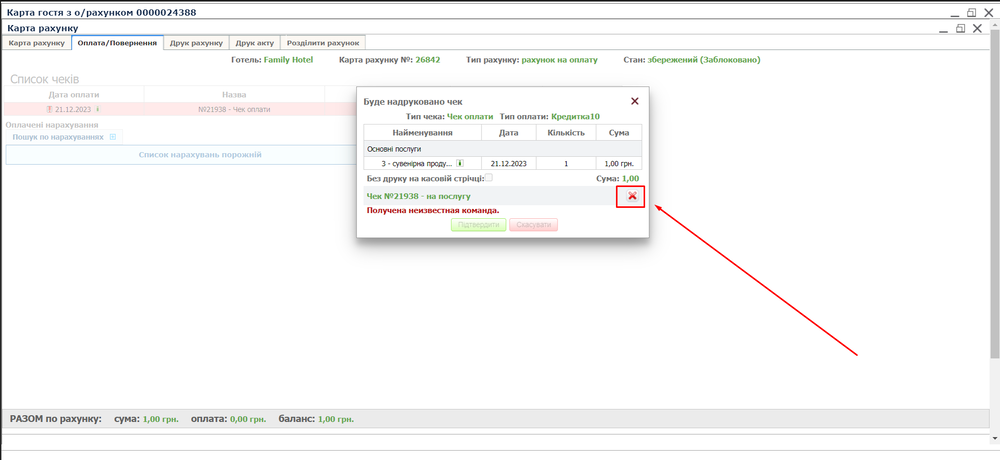Open the 'Друк акту' tab
1000x460 pixels.
tap(255, 43)
